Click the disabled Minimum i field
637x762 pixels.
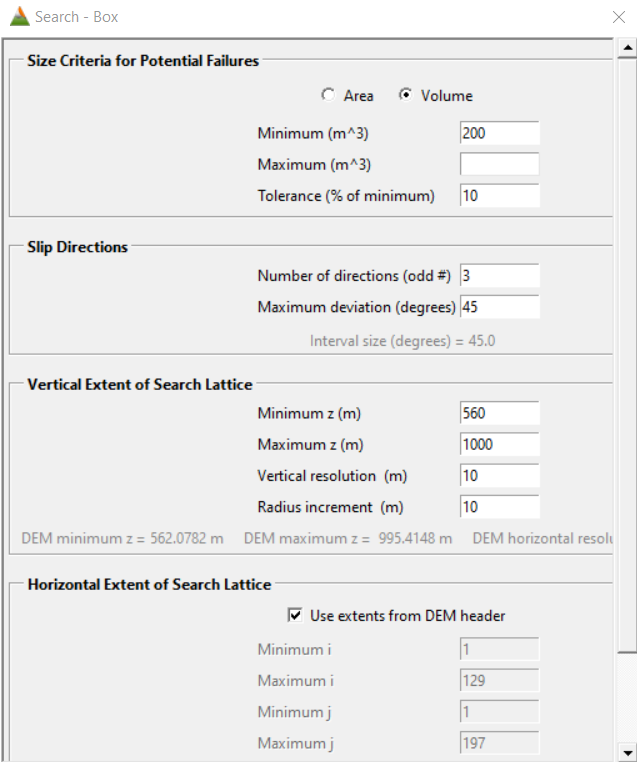coord(499,649)
